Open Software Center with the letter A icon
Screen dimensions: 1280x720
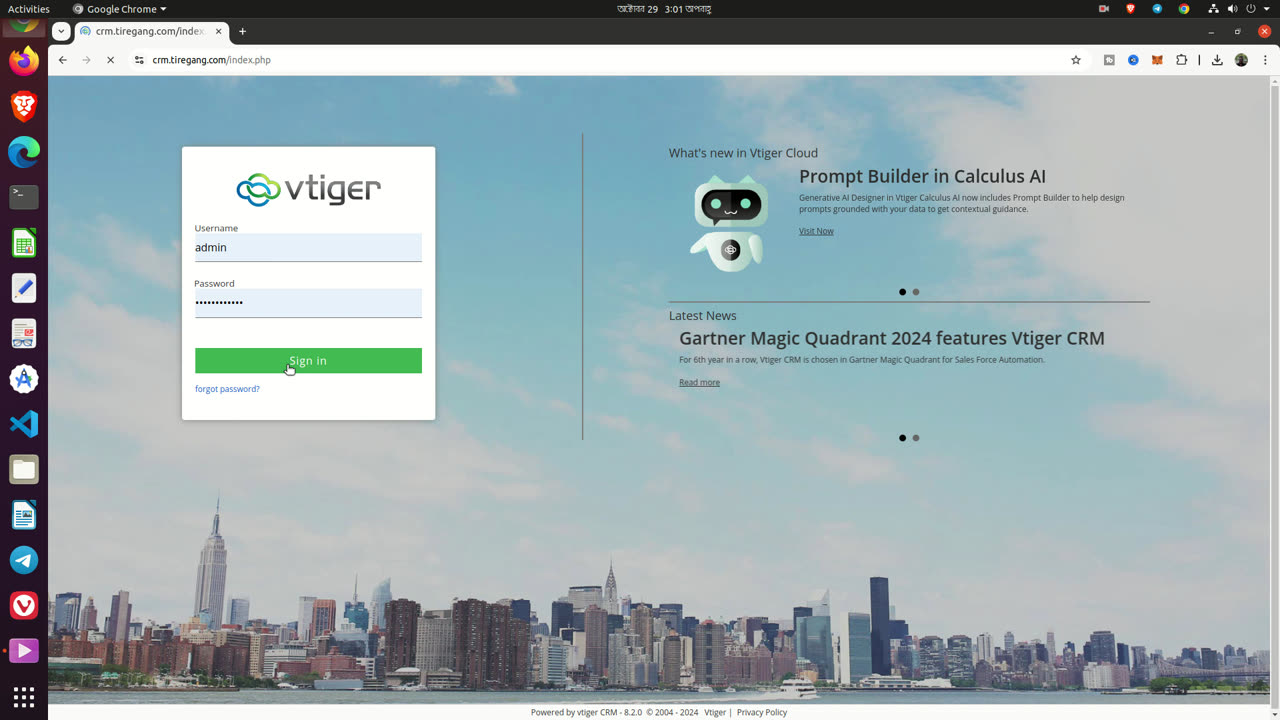point(24,379)
